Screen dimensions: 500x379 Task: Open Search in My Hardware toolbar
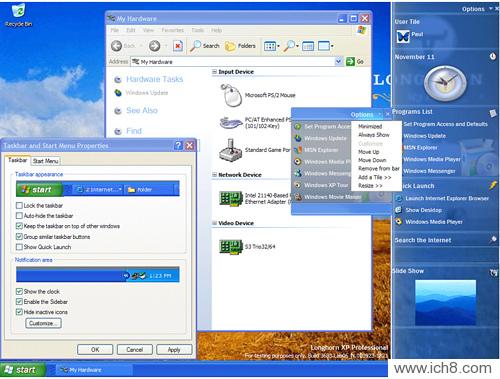pyautogui.click(x=205, y=46)
